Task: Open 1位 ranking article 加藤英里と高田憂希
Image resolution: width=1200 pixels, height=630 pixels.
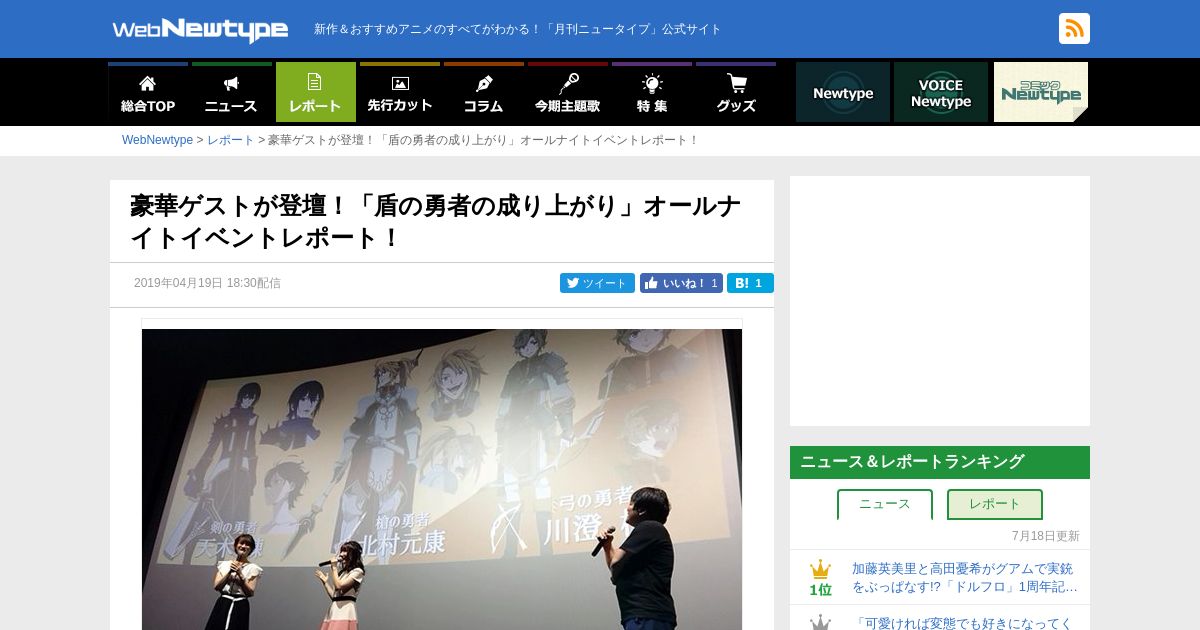Action: point(965,577)
